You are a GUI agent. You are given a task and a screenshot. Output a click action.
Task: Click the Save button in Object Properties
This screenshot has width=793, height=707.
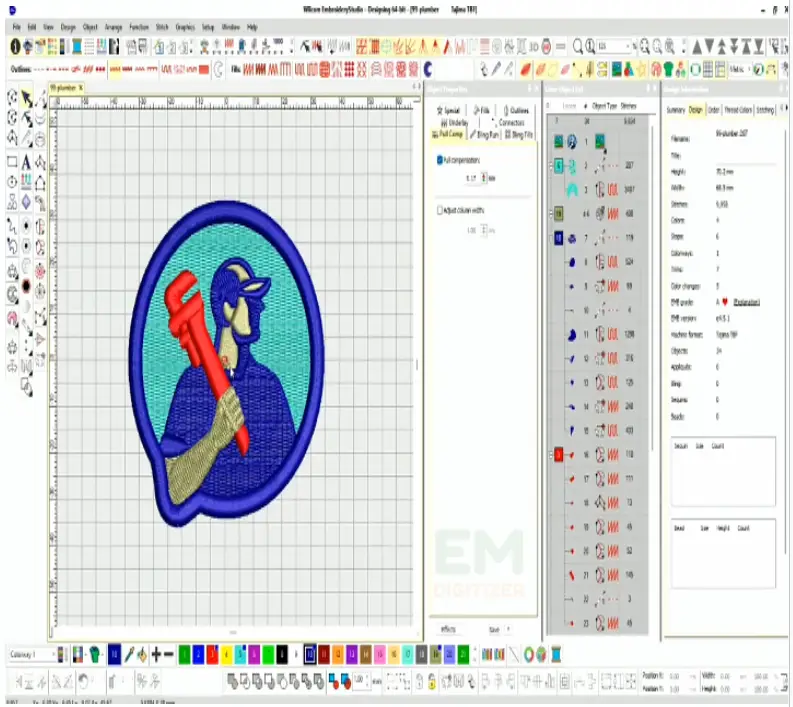click(494, 629)
